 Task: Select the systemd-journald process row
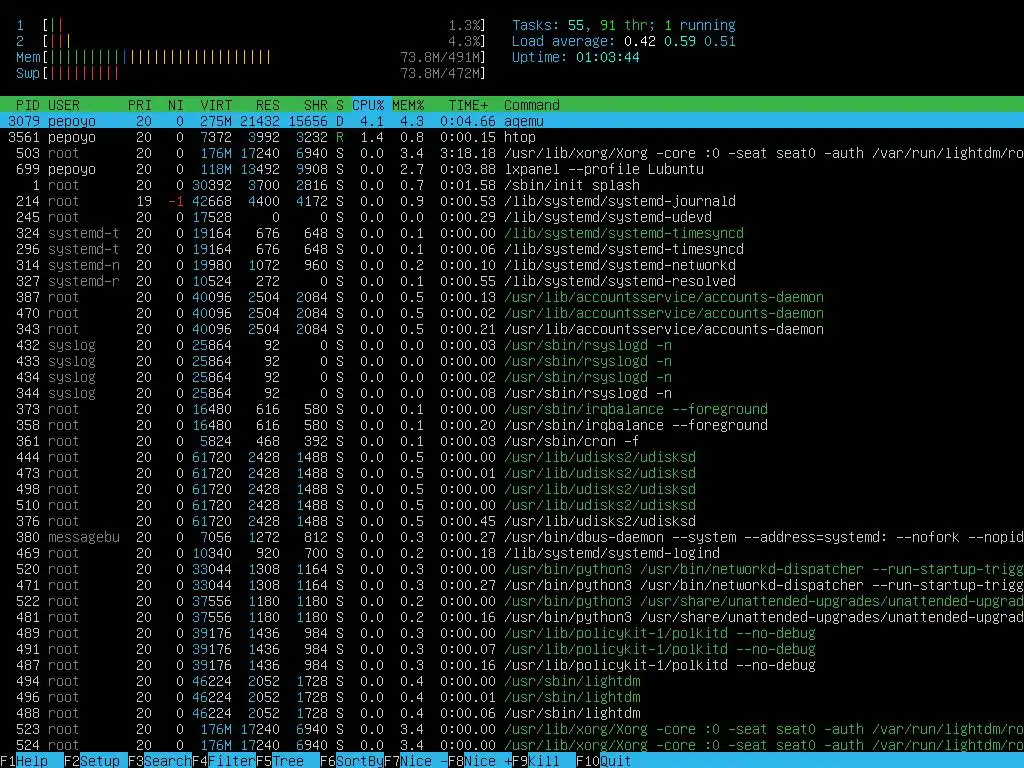tap(512, 201)
